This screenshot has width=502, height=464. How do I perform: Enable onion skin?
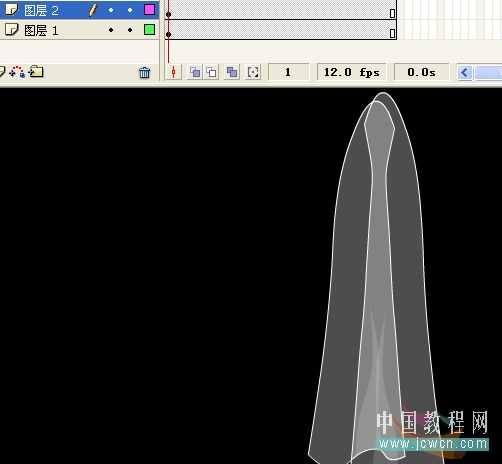point(195,72)
